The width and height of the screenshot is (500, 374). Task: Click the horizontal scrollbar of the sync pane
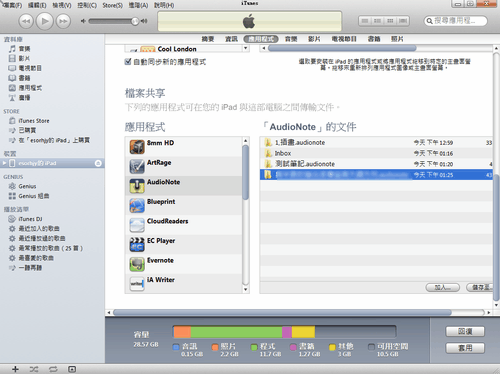point(282,313)
